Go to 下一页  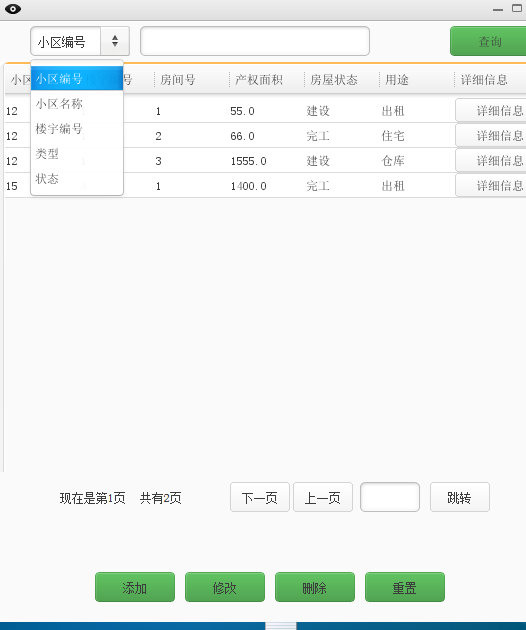point(260,497)
